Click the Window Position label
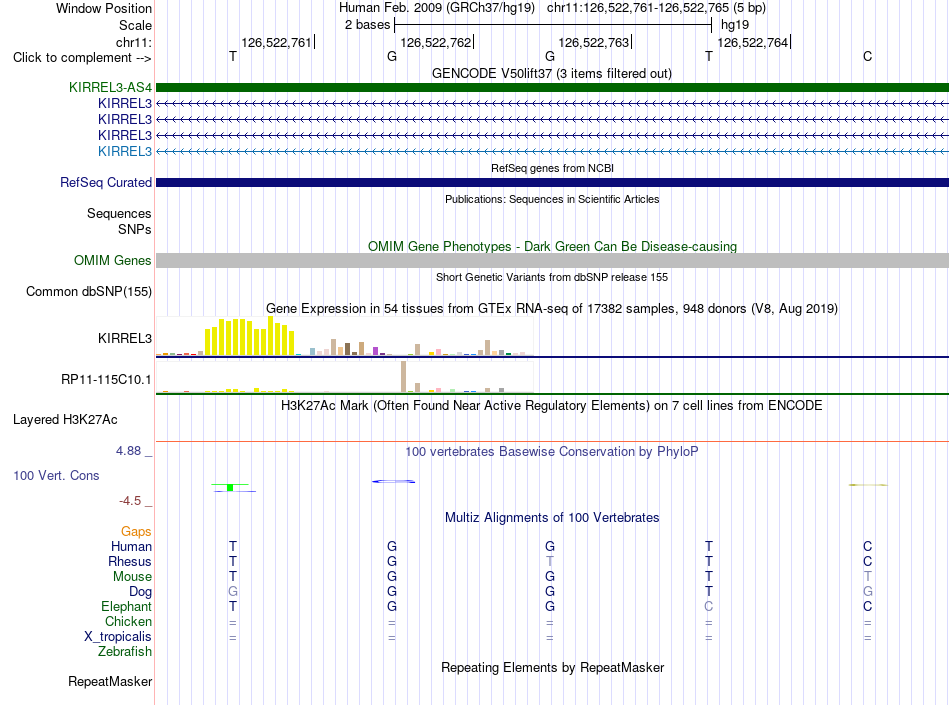This screenshot has height=705, width=950. (x=104, y=8)
